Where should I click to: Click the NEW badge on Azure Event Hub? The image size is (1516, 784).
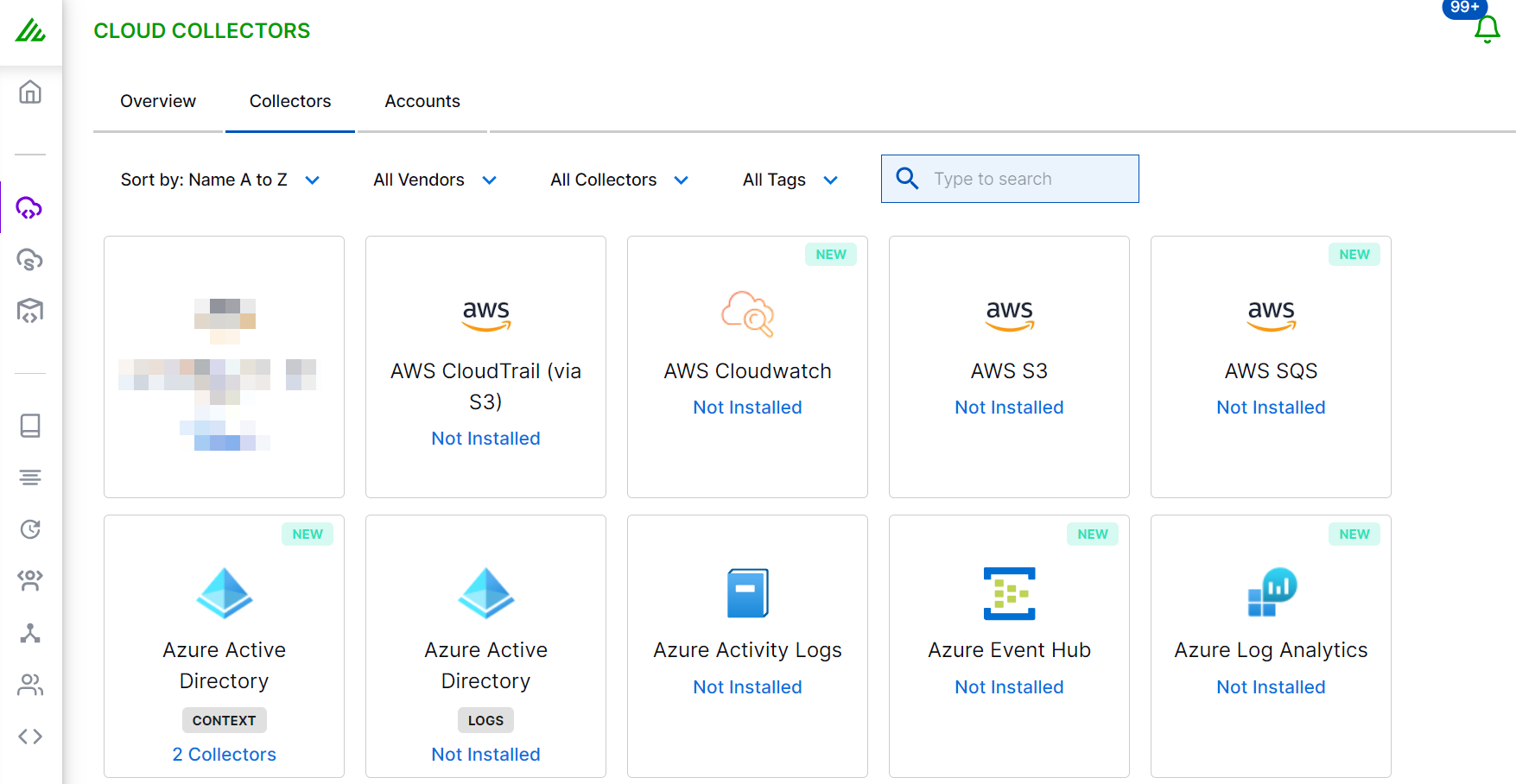[1093, 534]
